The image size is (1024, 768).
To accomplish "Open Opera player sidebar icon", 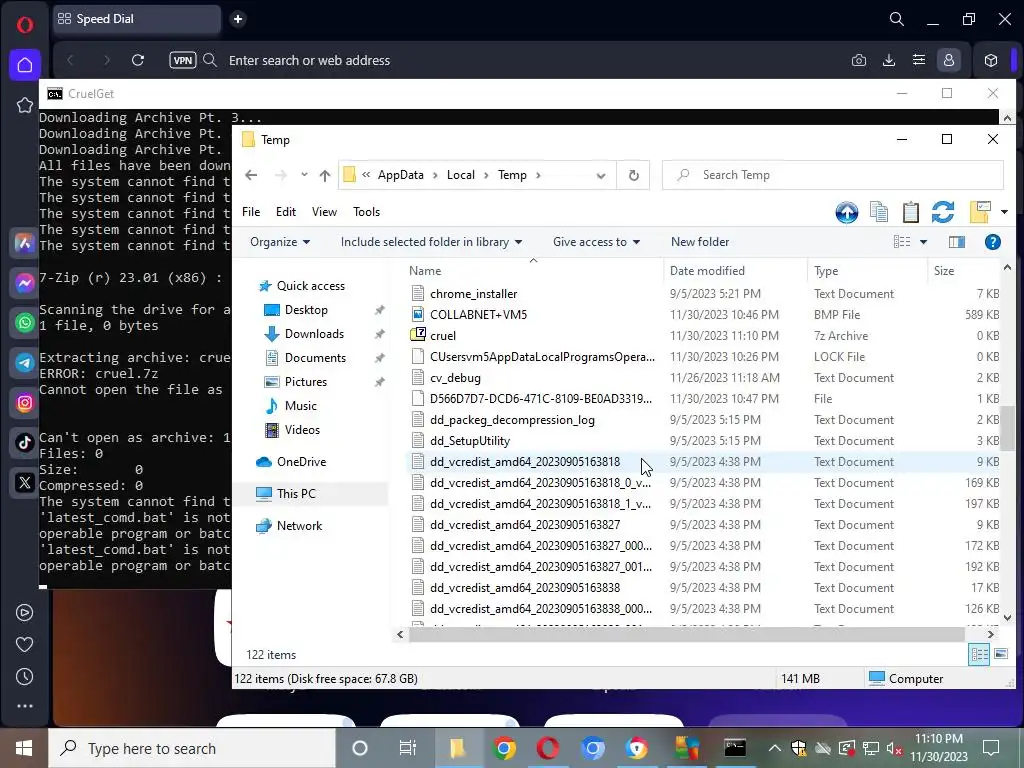I will coord(25,613).
